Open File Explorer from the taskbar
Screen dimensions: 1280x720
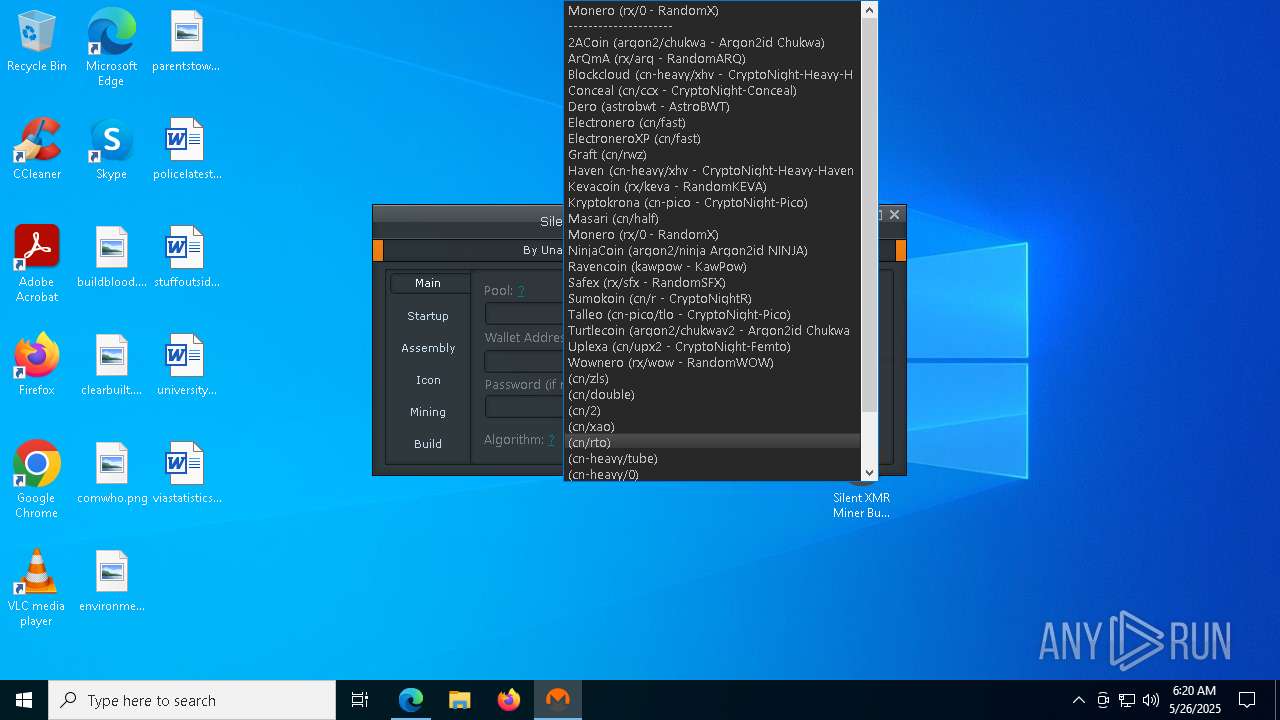pos(460,700)
